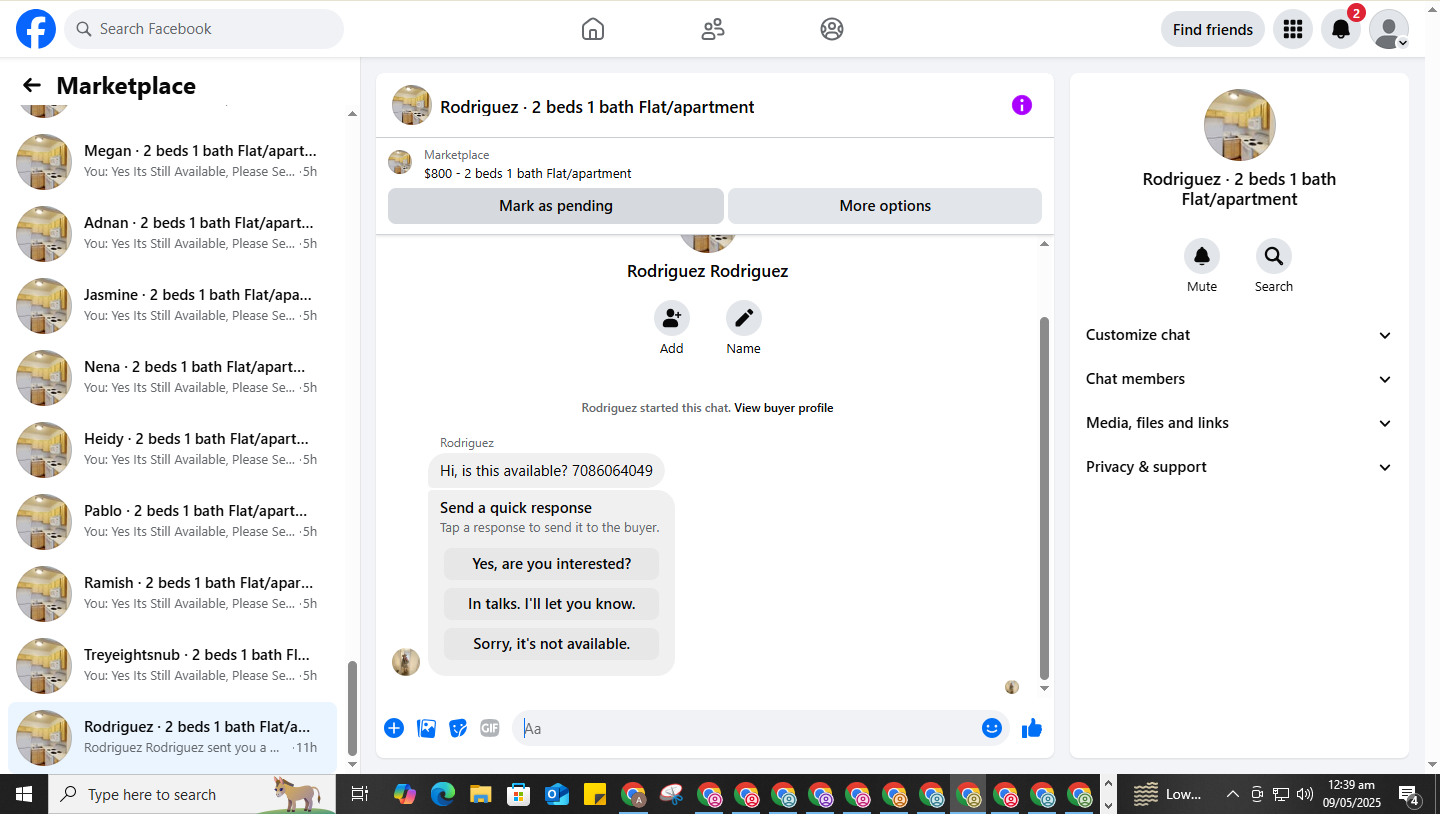1440x814 pixels.
Task: Open Outlook from the taskbar
Action: [557, 794]
